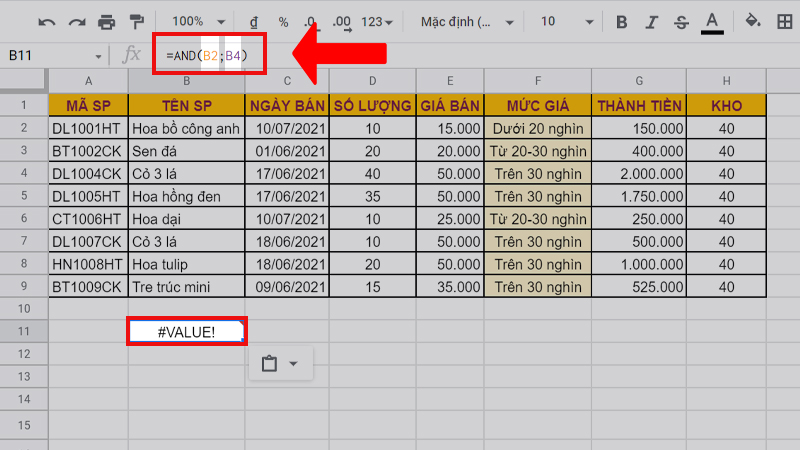Open the font size 10 dropdown
Screen dimensions: 800x450
(567, 21)
